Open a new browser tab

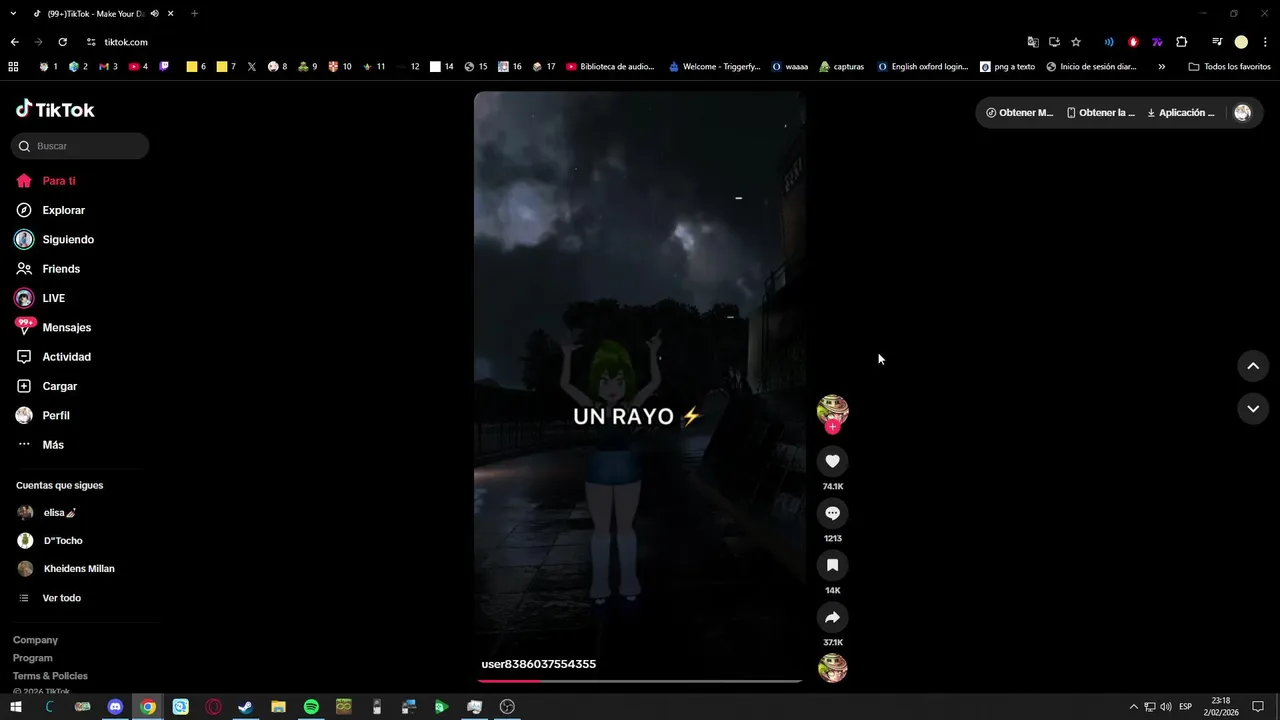point(194,14)
